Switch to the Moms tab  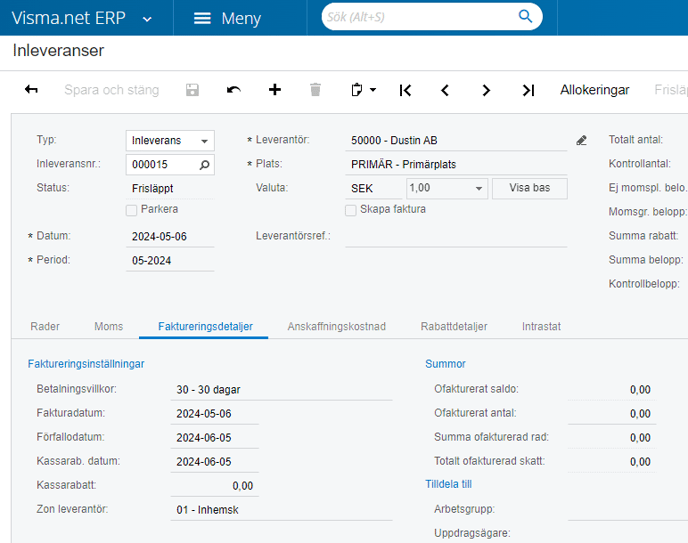point(108,326)
